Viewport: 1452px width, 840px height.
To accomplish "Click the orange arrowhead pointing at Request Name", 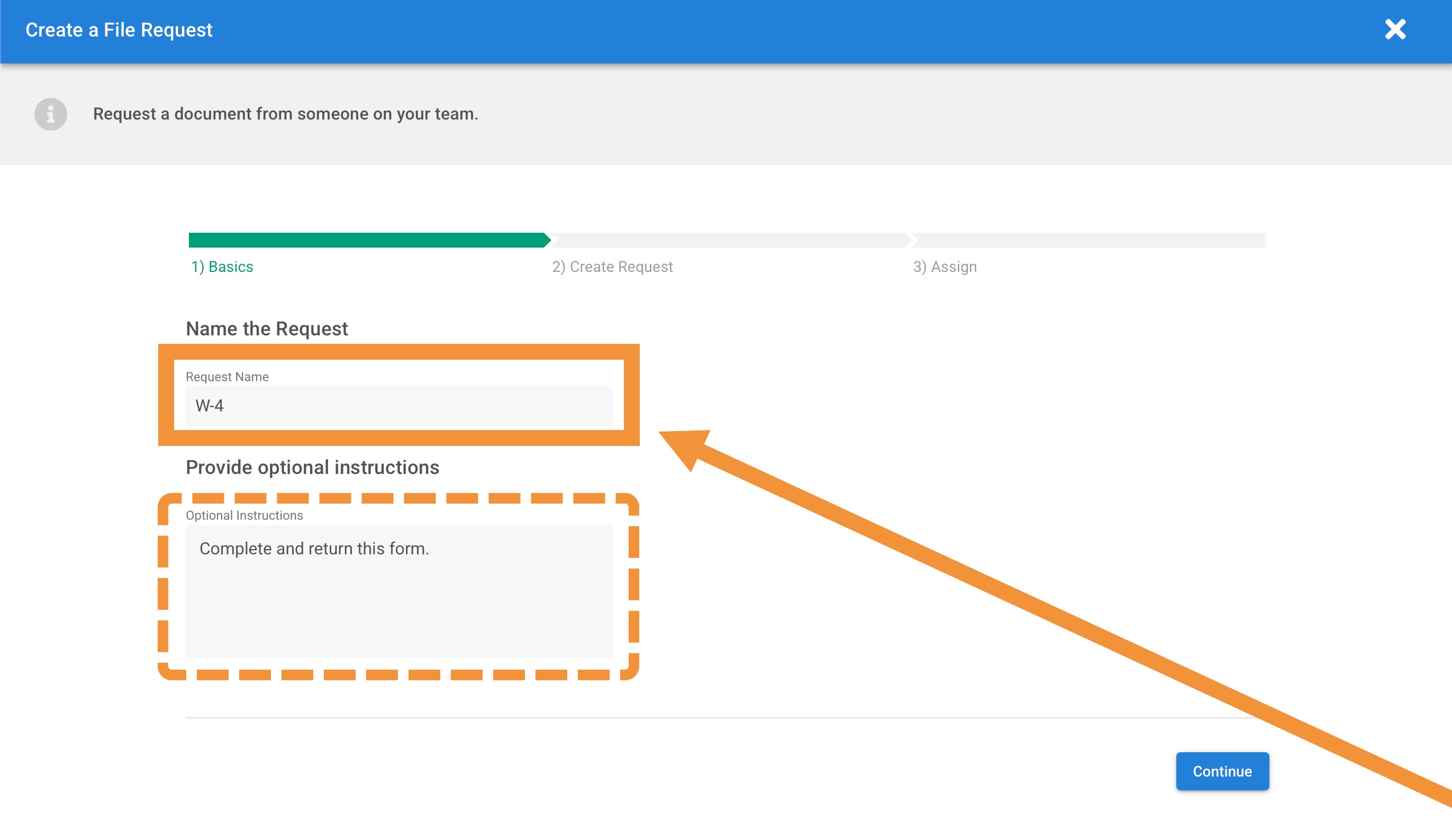I will click(x=687, y=445).
